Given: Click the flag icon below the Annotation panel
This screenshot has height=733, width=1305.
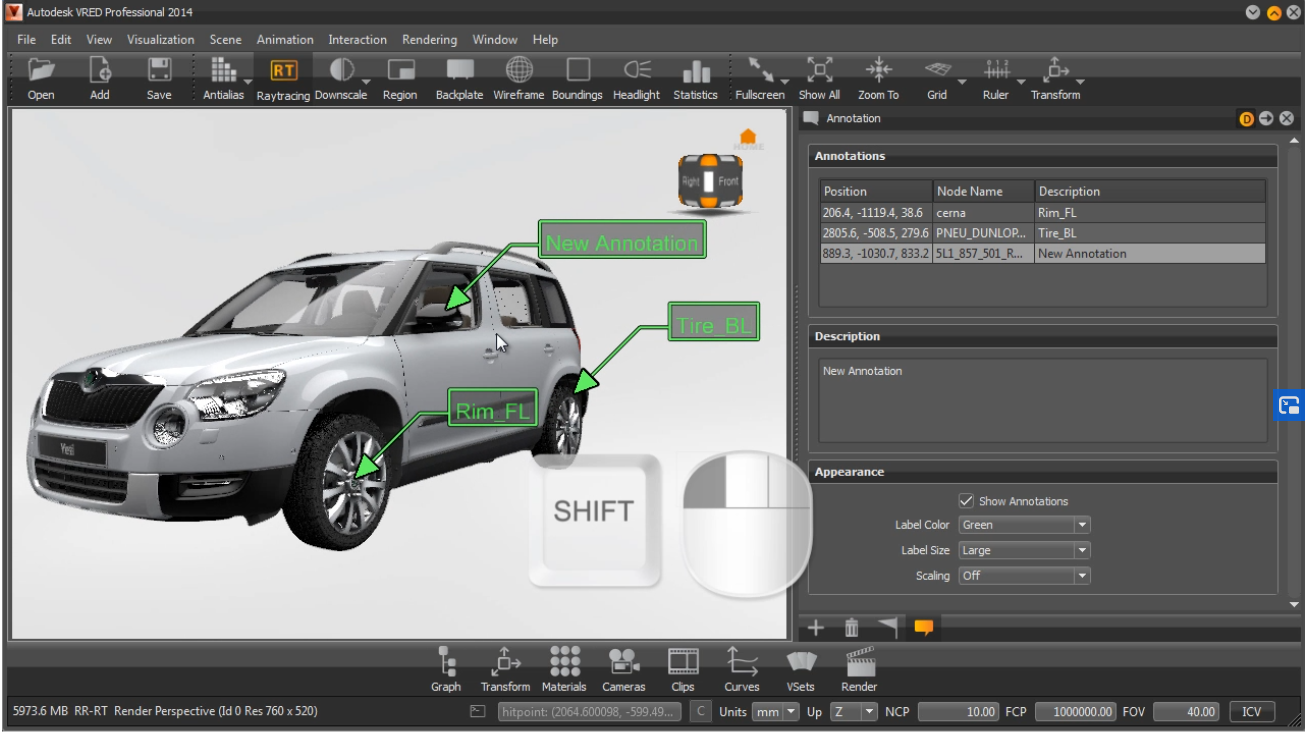Looking at the screenshot, I should [887, 628].
